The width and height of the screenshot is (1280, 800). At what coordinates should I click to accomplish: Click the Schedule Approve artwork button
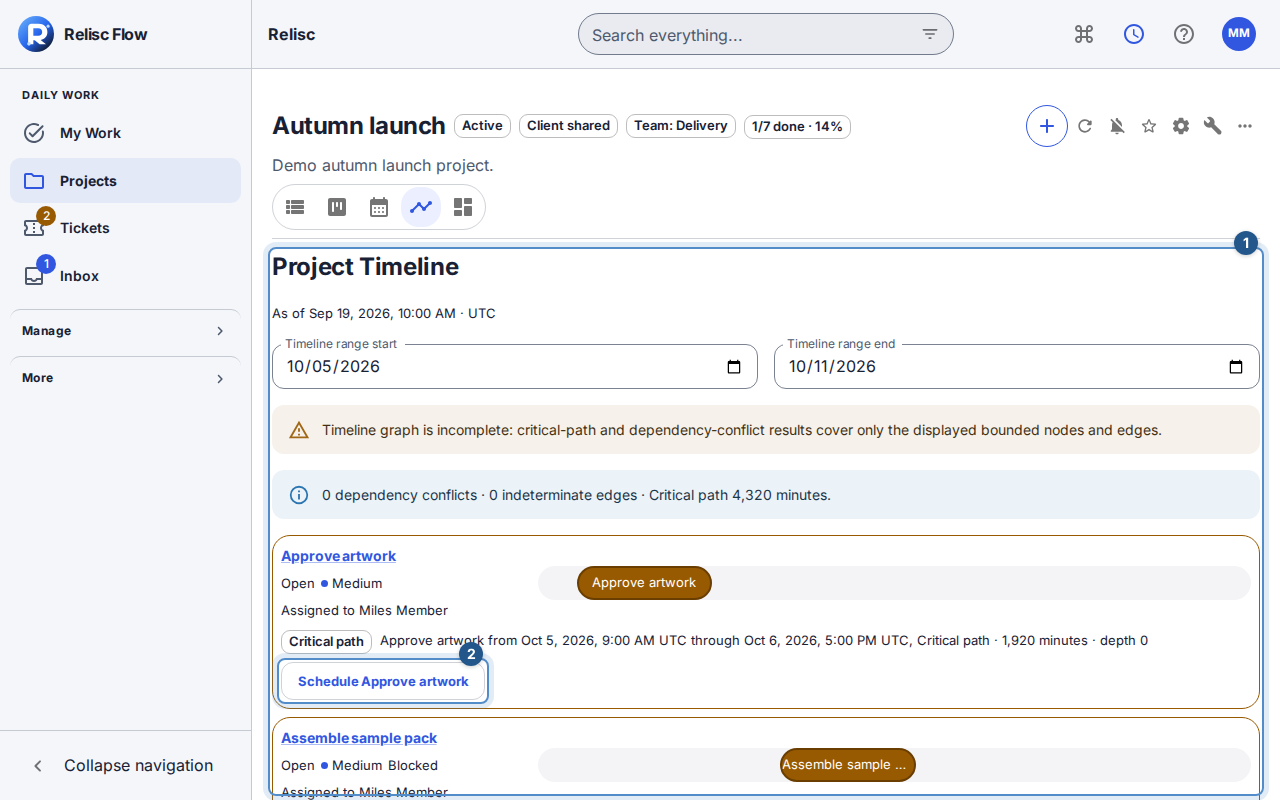pos(383,681)
